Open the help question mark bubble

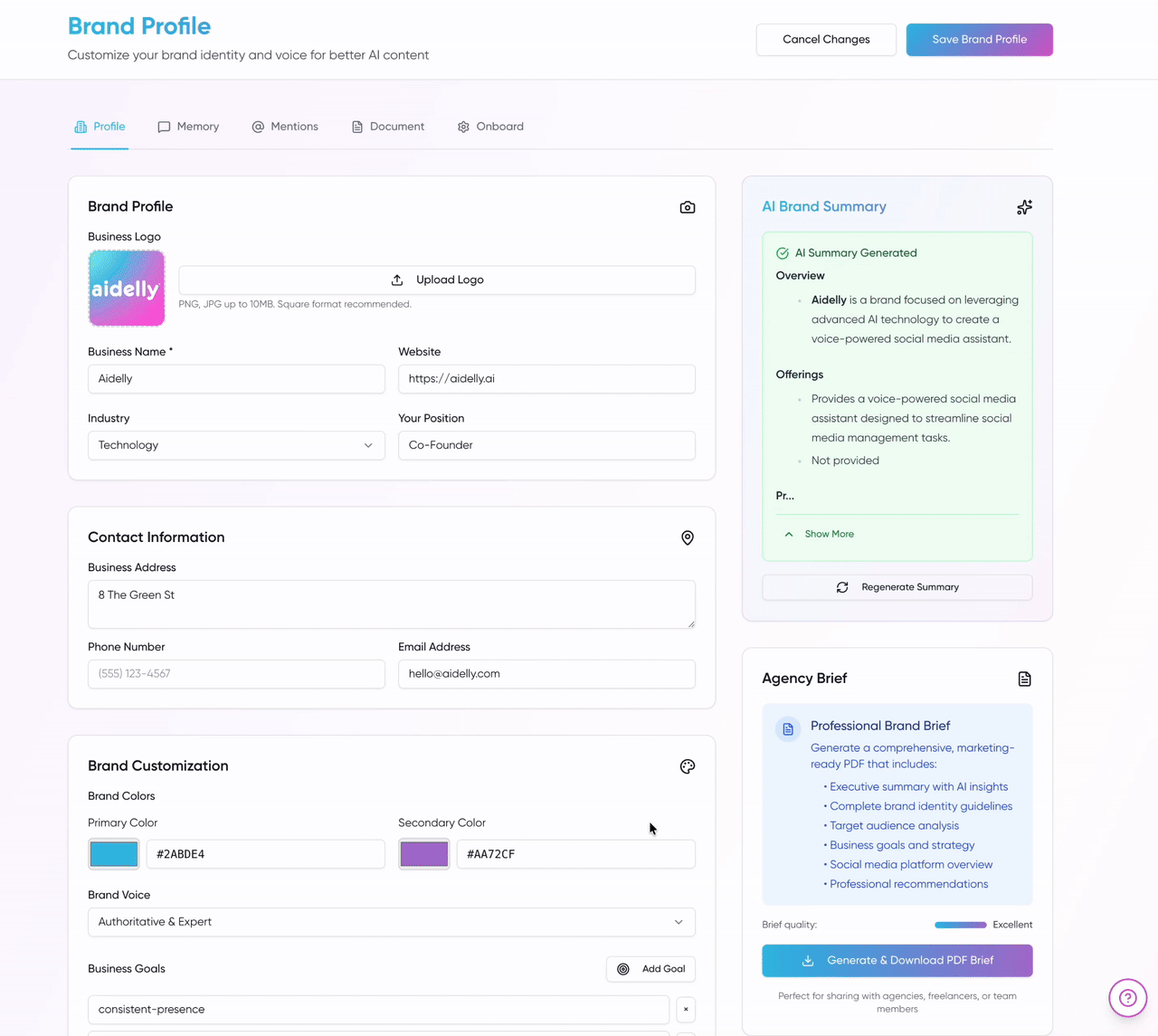point(1127,998)
